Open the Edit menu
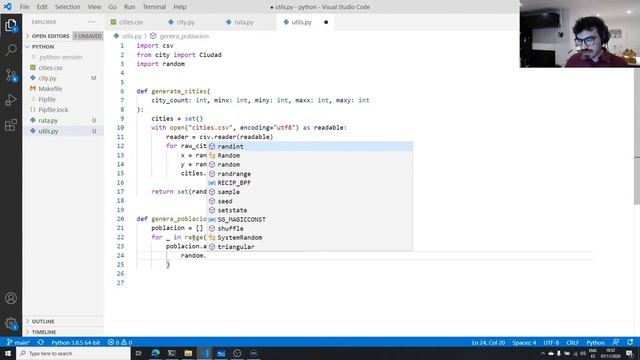This screenshot has width=640, height=360. coord(42,7)
